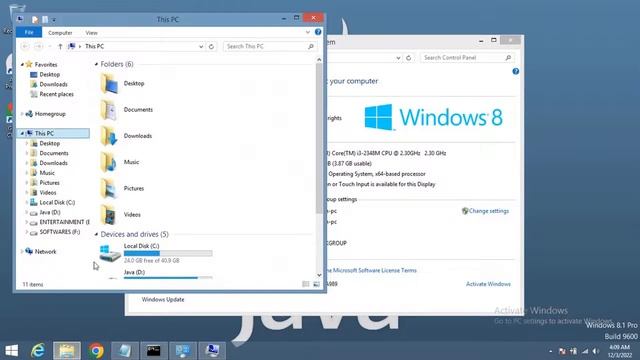Image resolution: width=640 pixels, height=360 pixels.
Task: Open the Pictures folder icon in Folders list
Action: point(109,188)
